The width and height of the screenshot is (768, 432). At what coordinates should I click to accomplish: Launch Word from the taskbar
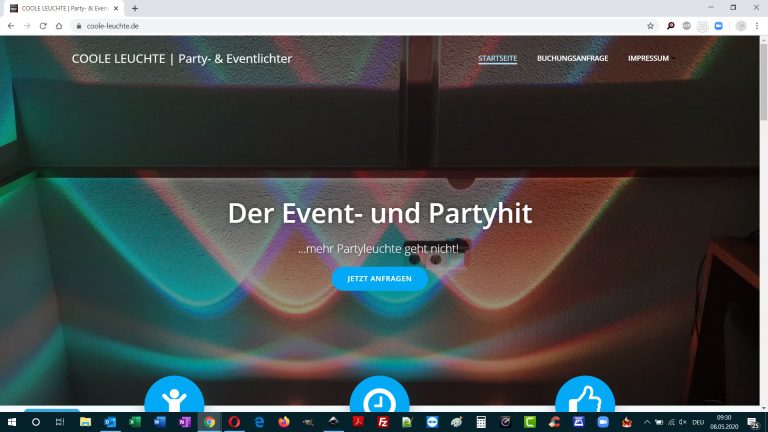[x=160, y=422]
